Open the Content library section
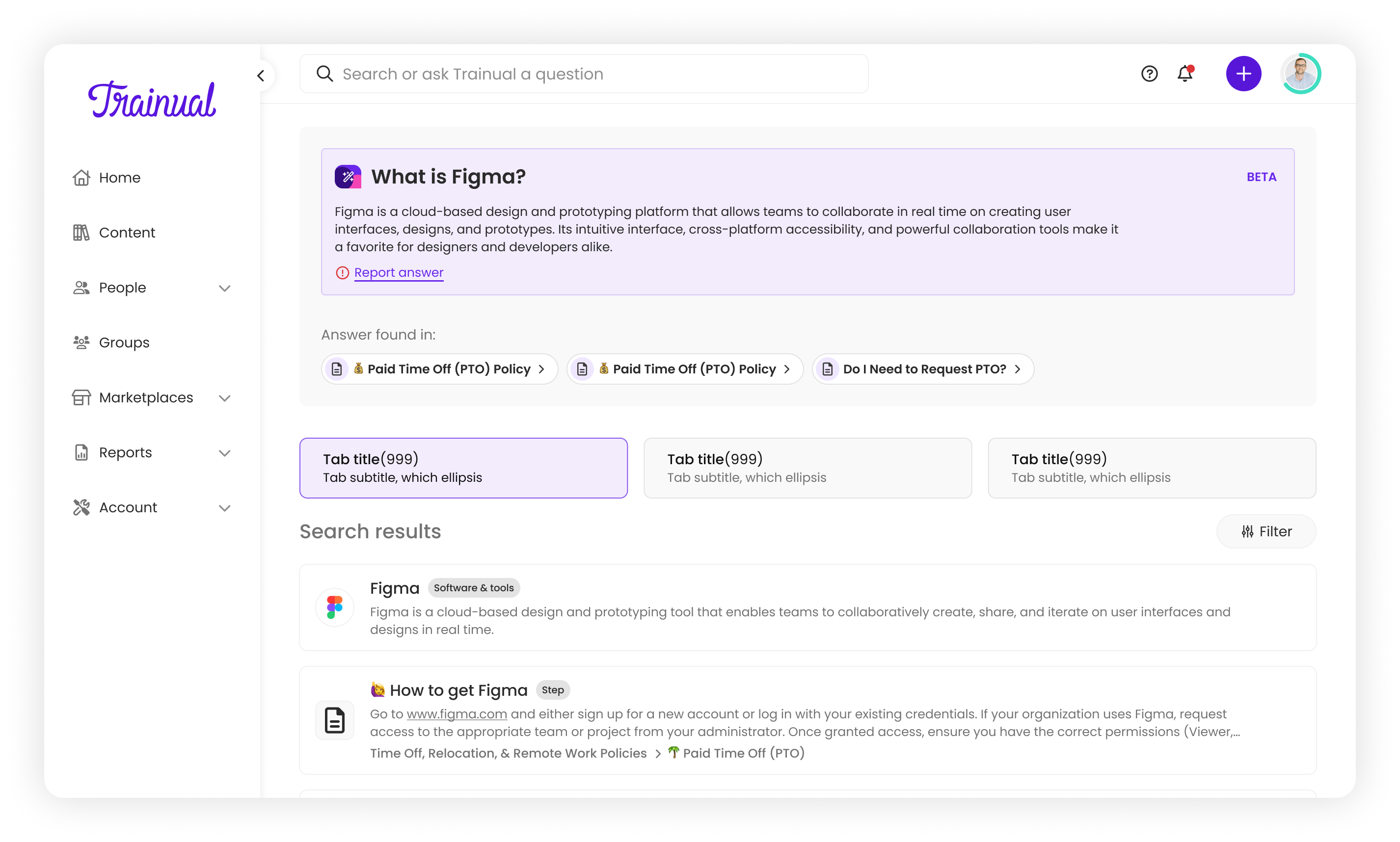Image resolution: width=1400 pixels, height=842 pixels. coord(127,233)
